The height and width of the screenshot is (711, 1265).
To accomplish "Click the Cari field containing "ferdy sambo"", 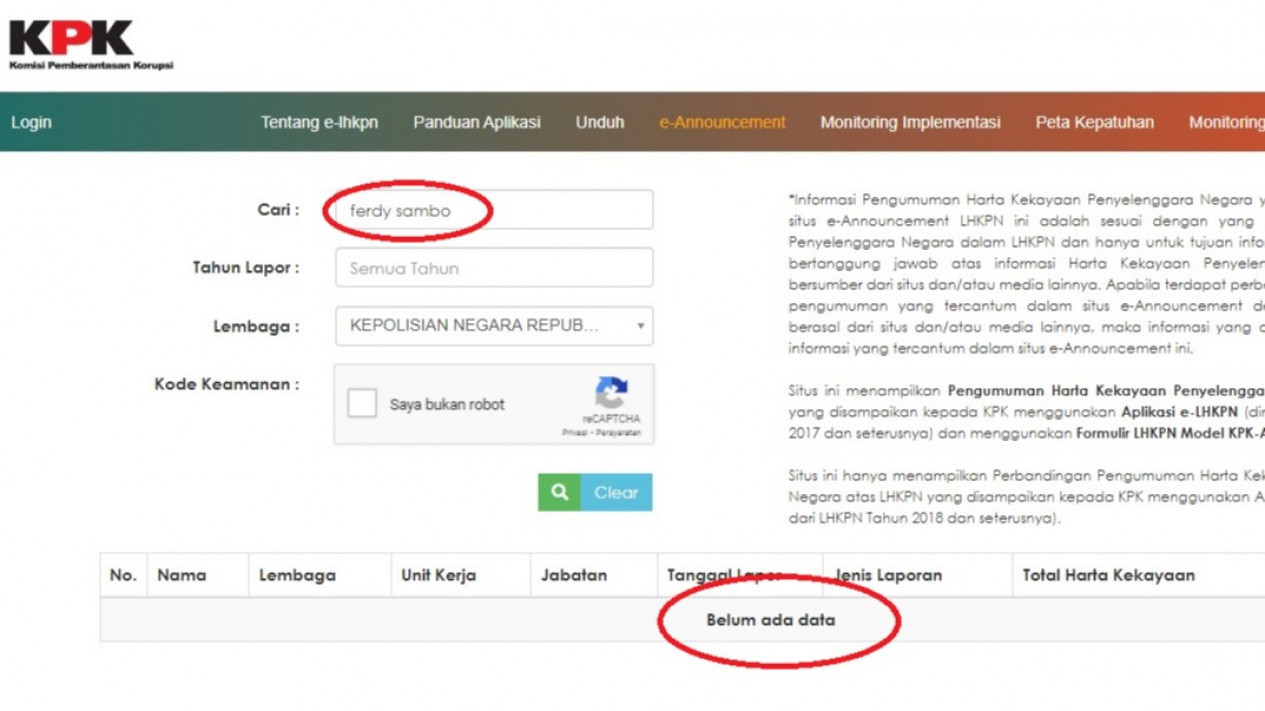I will tap(494, 211).
